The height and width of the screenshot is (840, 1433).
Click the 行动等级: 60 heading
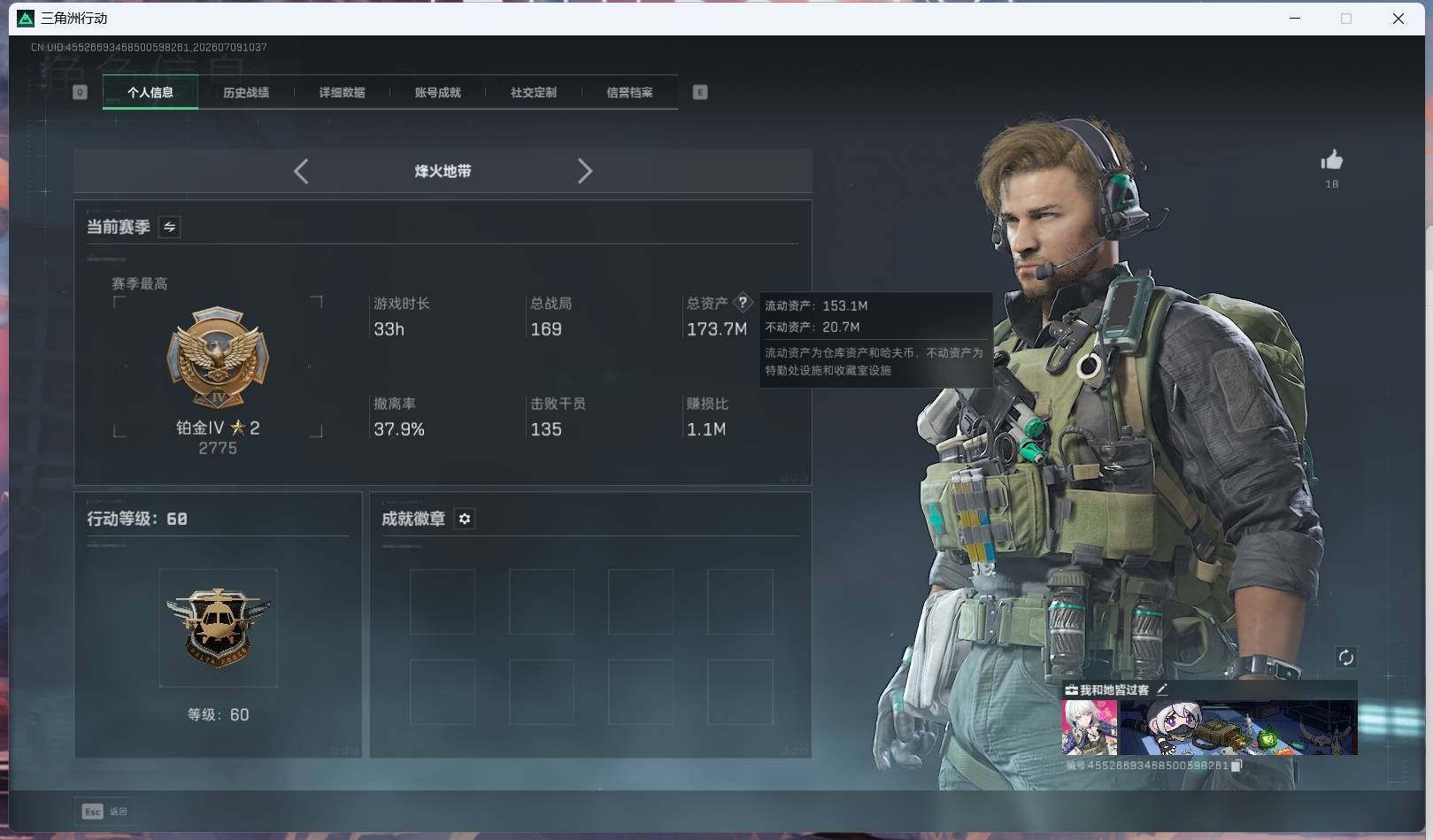pyautogui.click(x=137, y=519)
